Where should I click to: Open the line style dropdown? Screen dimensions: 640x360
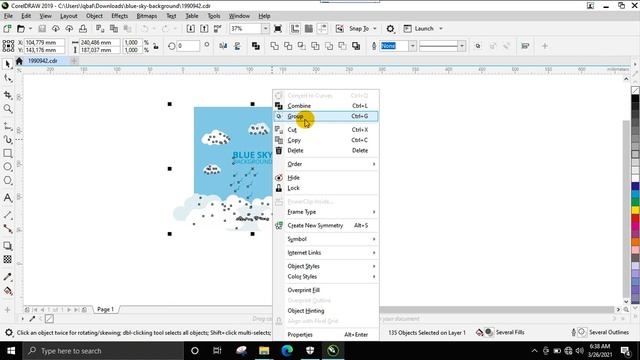click(462, 46)
